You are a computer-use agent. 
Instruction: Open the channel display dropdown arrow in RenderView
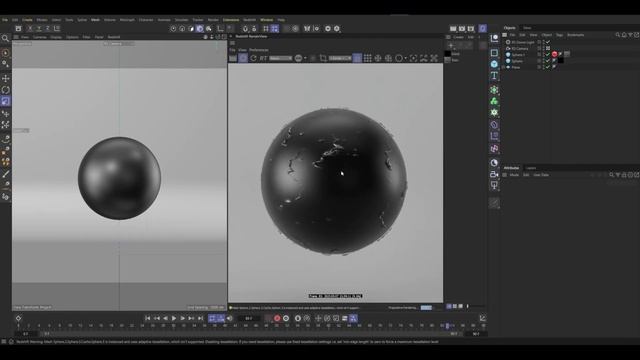305,58
